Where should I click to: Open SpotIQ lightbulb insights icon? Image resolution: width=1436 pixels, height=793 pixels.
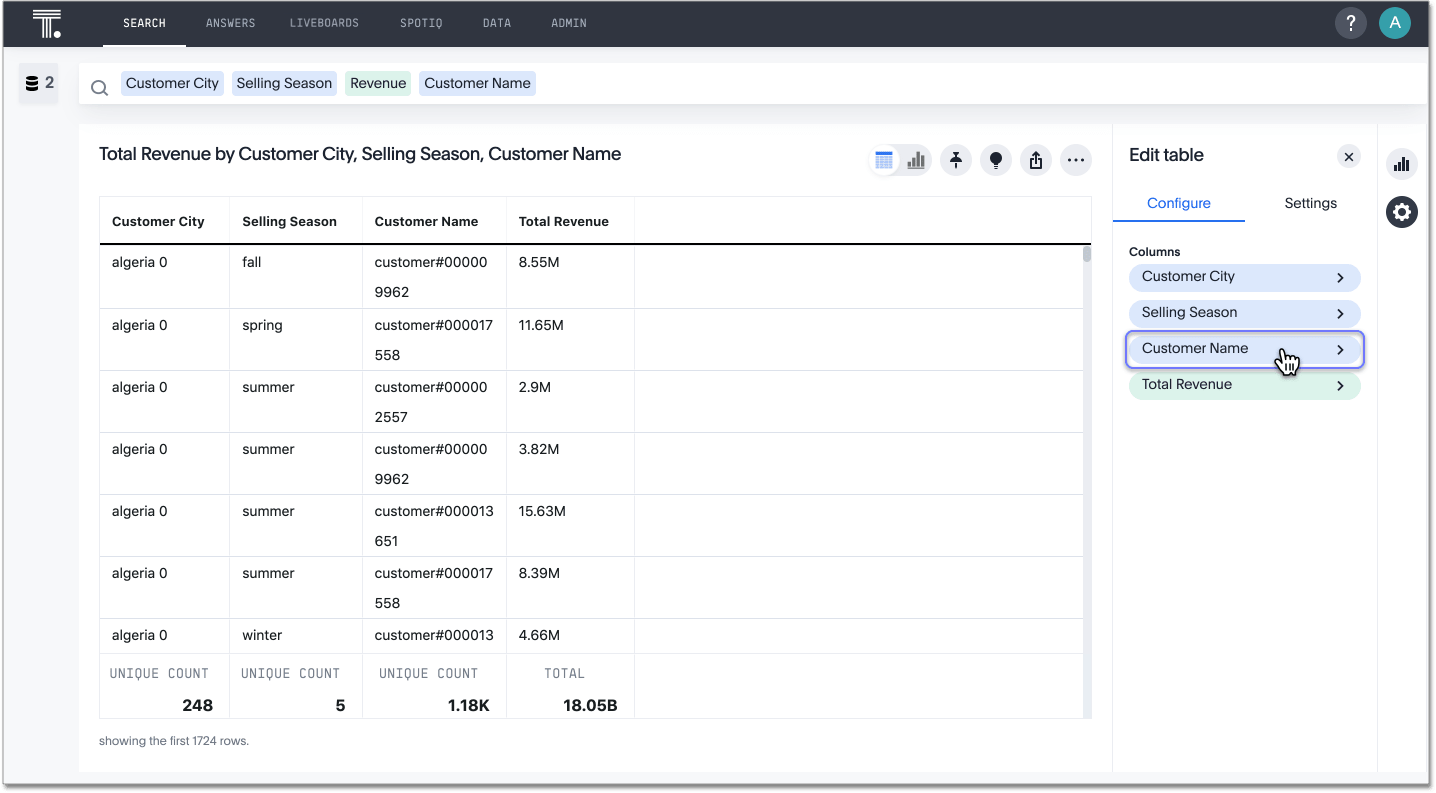[x=996, y=160]
